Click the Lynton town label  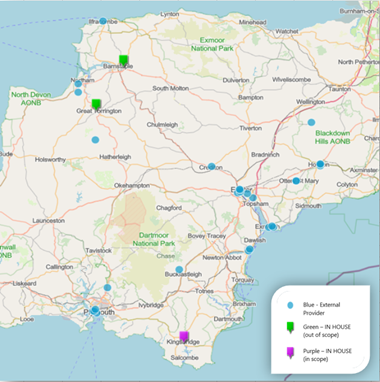170,14
